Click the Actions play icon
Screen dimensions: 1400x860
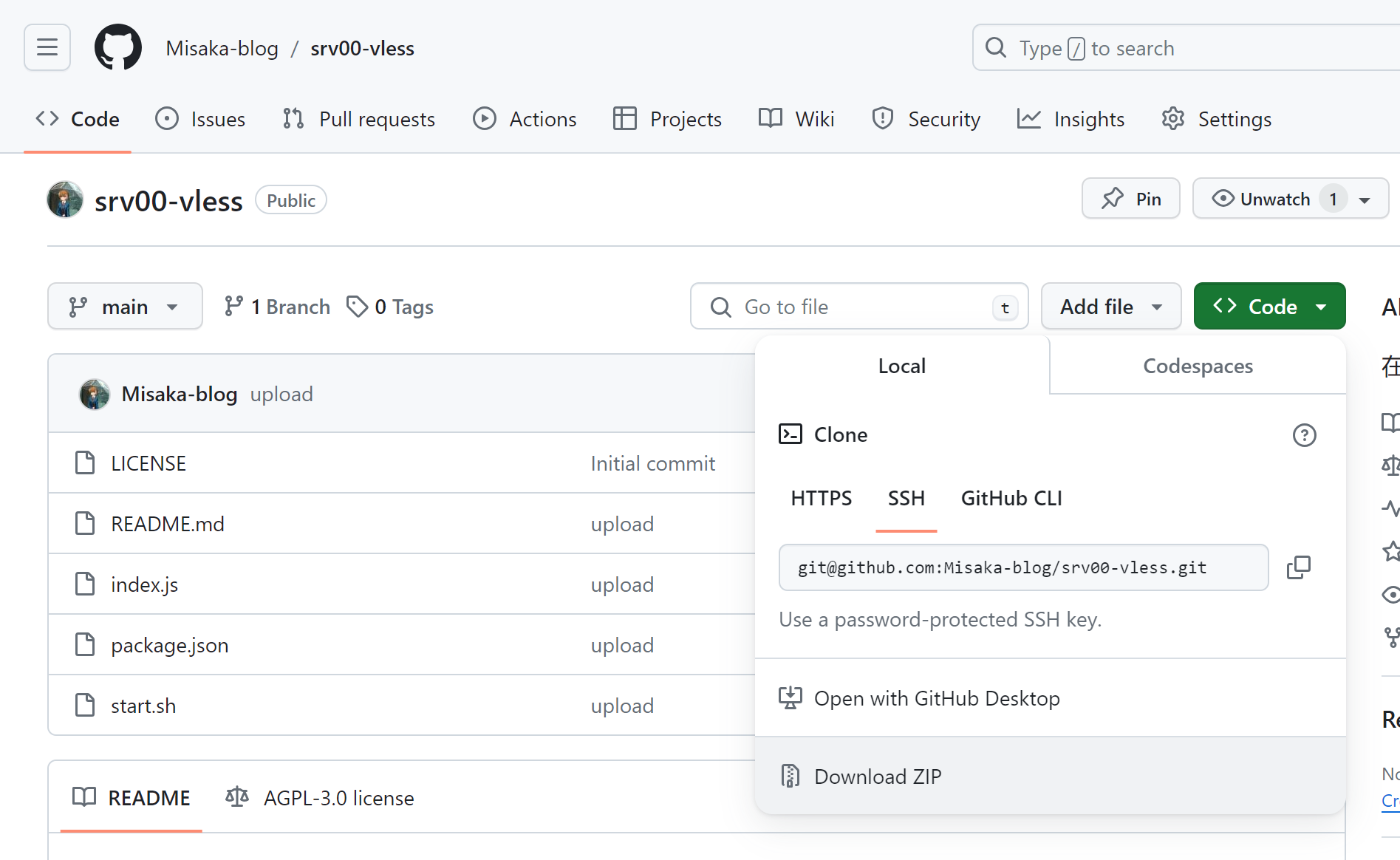point(485,119)
